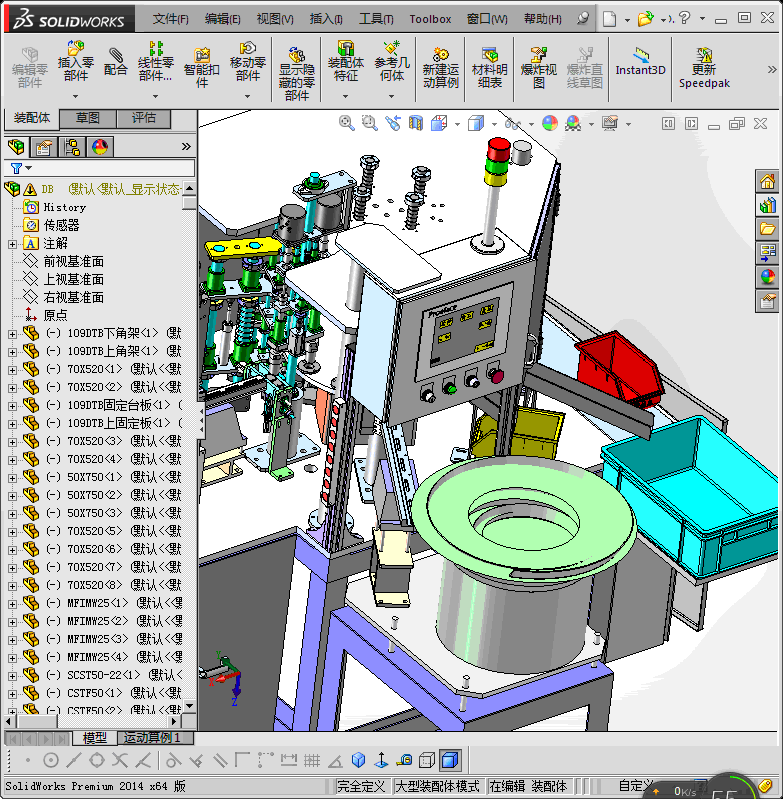Open Custom Properties icon in task pane

coord(767,301)
